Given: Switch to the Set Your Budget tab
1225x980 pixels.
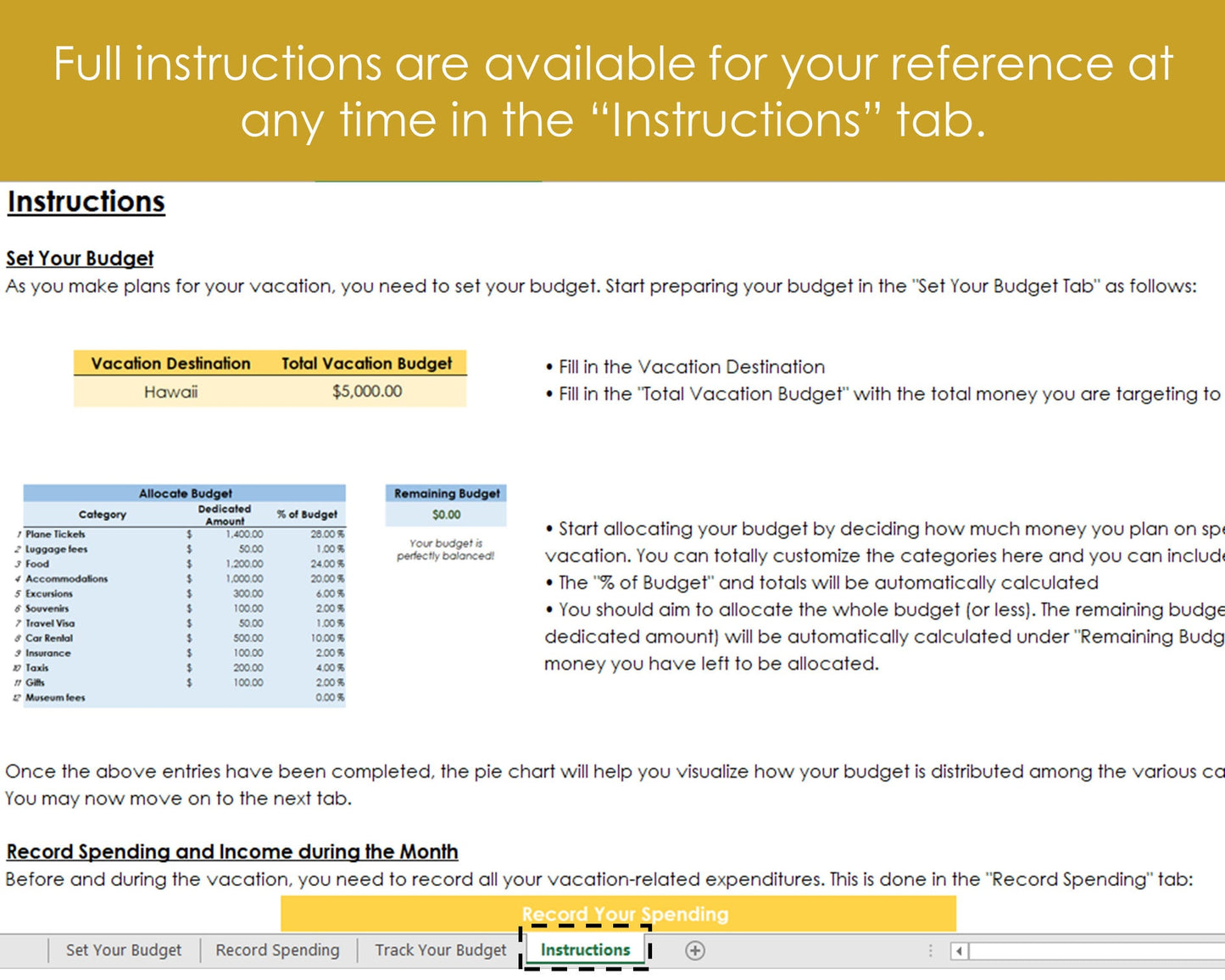Looking at the screenshot, I should tap(122, 950).
